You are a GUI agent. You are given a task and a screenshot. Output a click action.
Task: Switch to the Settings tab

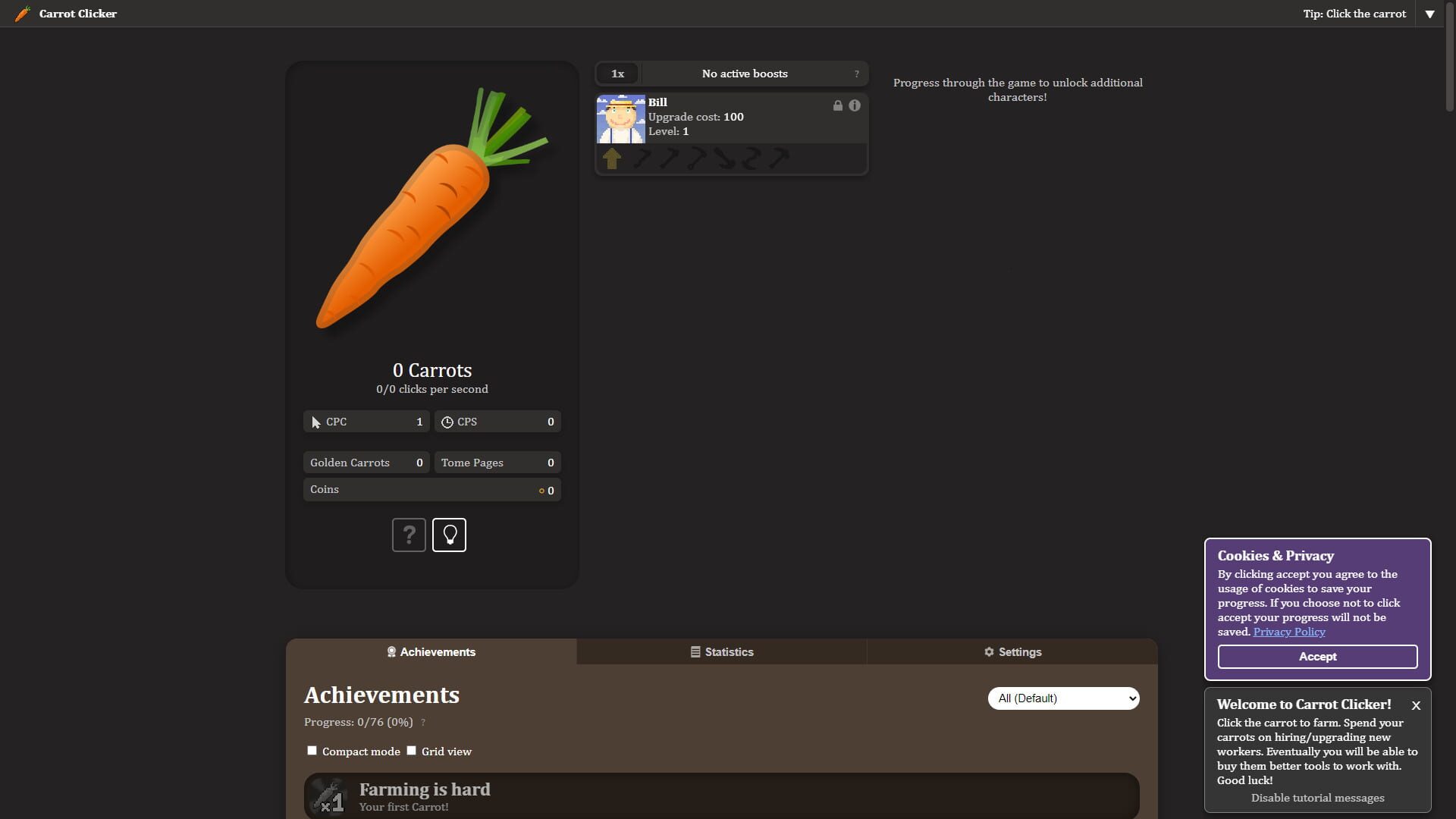pos(1013,651)
